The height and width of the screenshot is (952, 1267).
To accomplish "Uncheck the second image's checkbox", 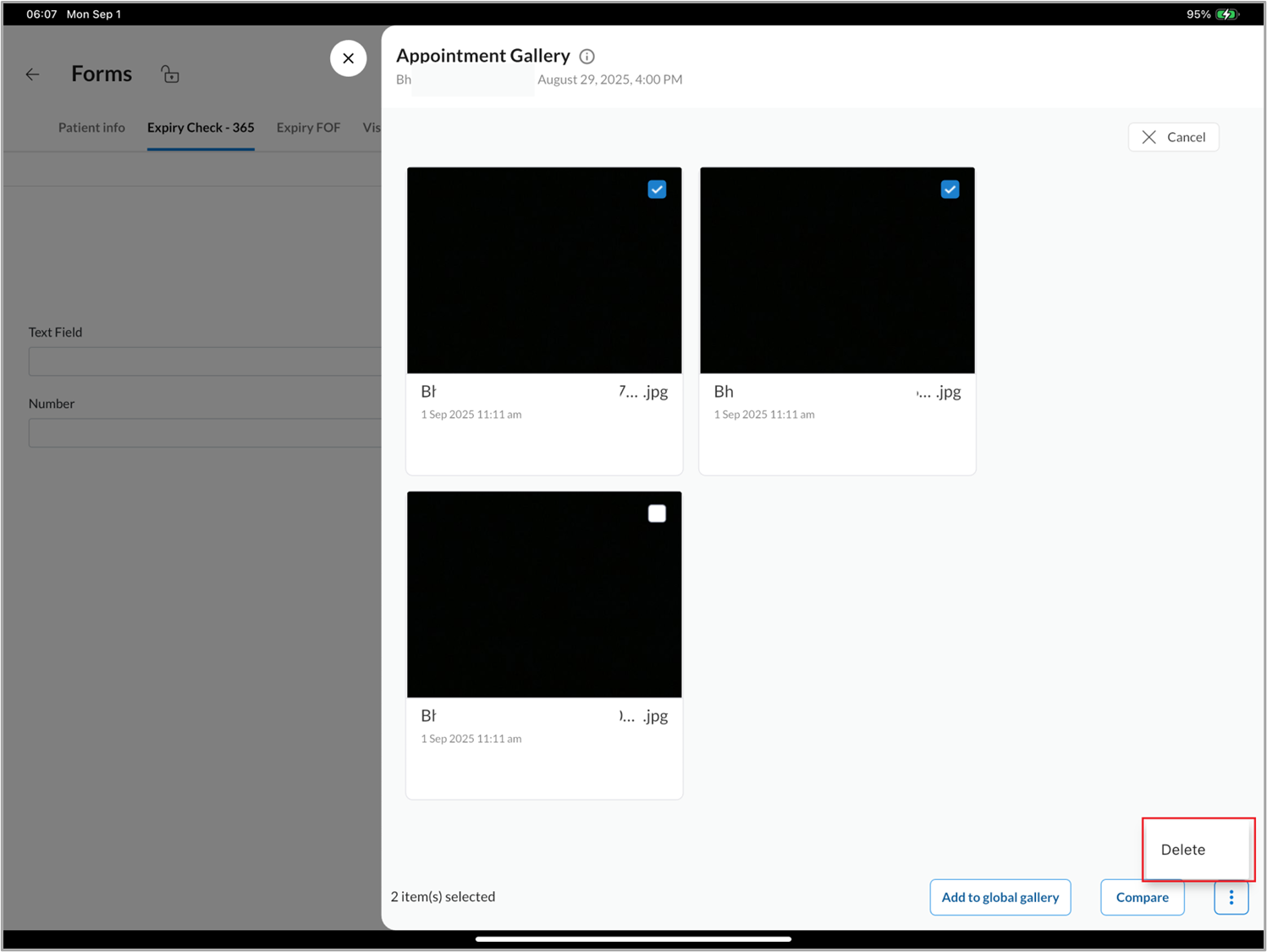I will [x=950, y=190].
